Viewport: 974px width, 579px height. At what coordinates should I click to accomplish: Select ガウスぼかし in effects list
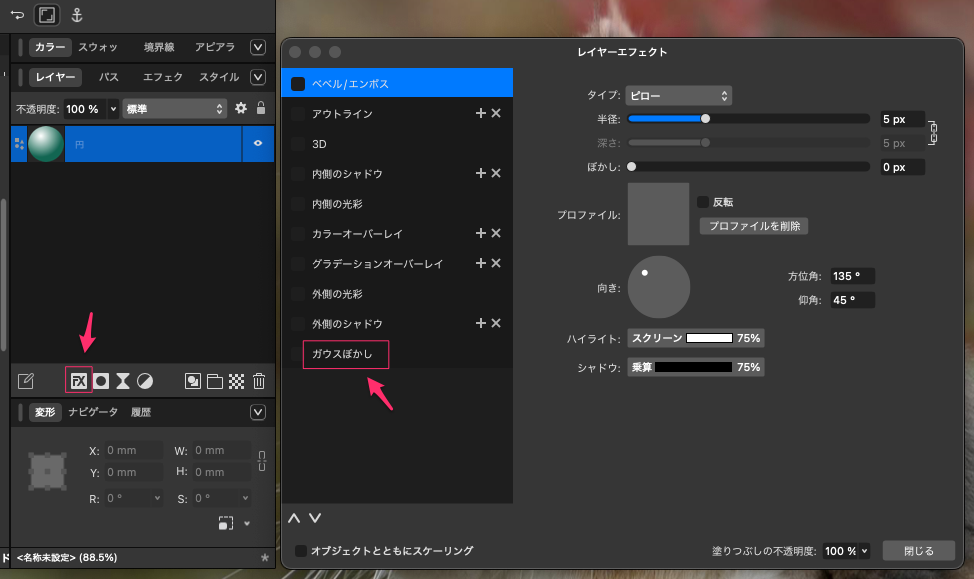[346, 354]
